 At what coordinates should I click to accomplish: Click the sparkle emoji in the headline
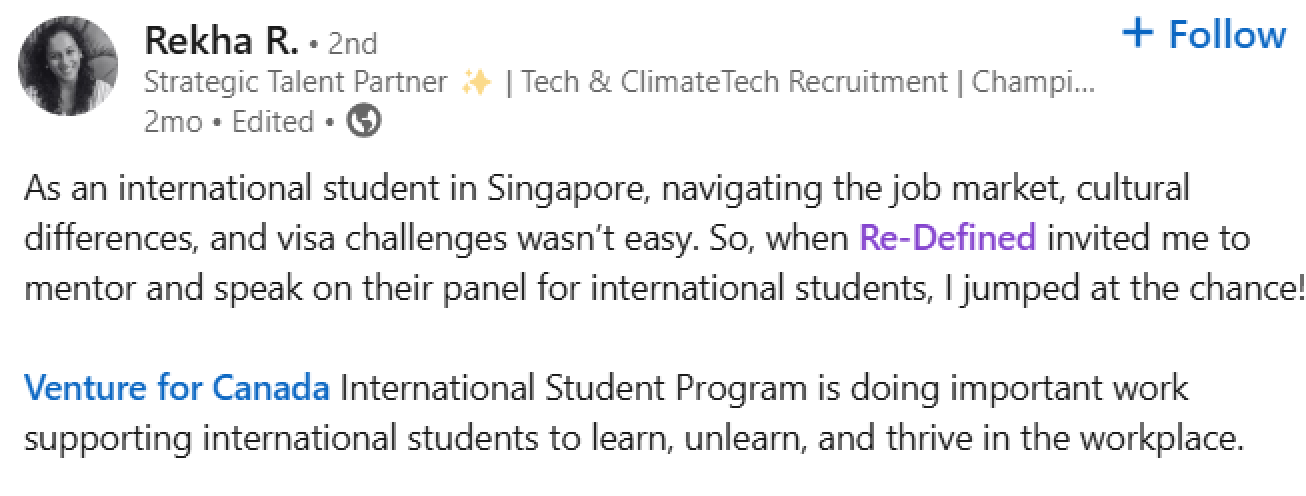477,82
